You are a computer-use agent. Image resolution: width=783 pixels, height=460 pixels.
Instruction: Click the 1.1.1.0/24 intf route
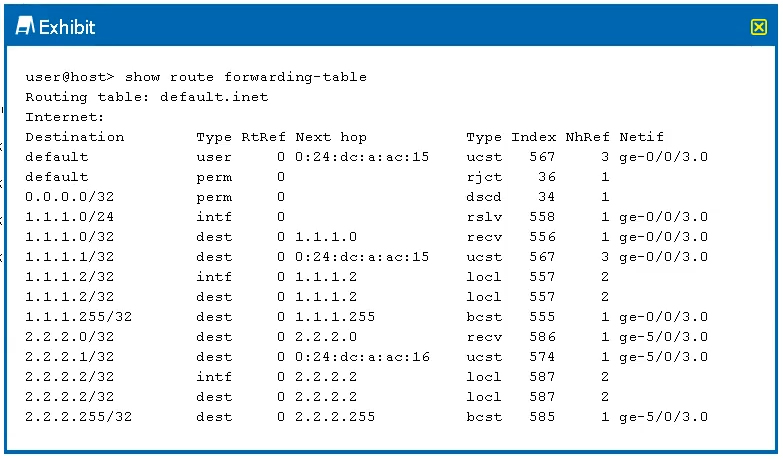(x=367, y=217)
